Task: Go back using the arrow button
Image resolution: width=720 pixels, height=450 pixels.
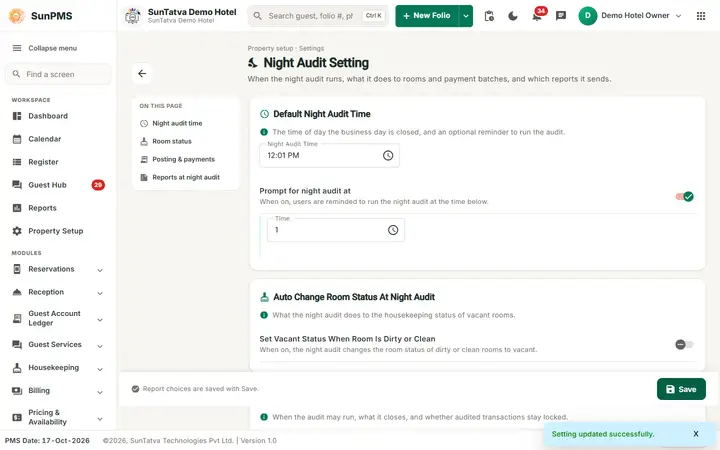Action: 142,73
